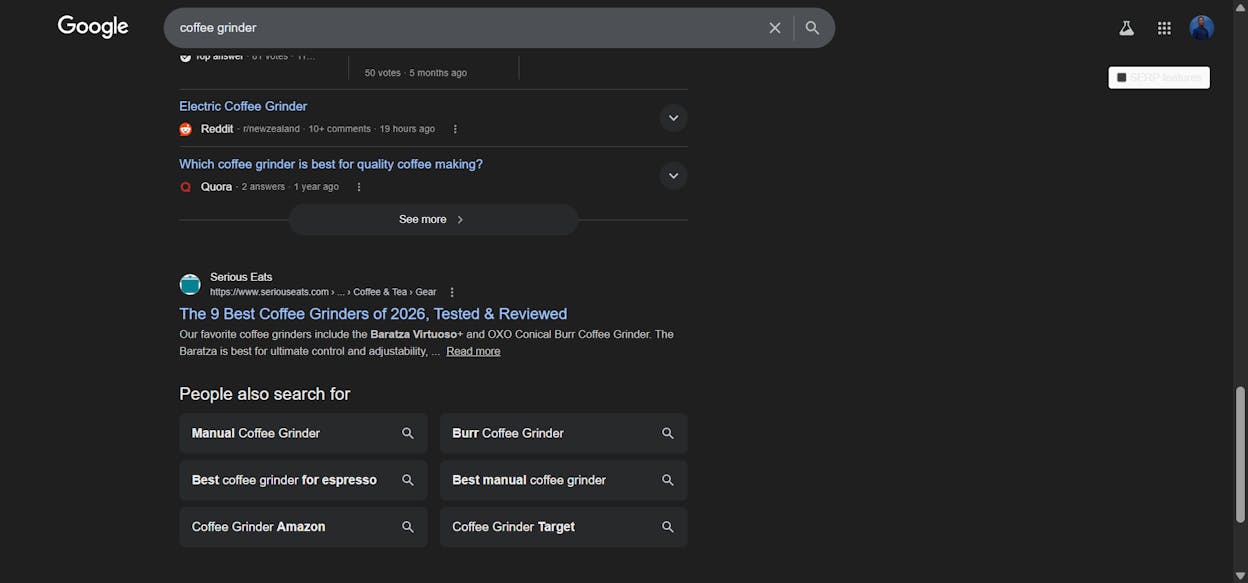Image resolution: width=1248 pixels, height=583 pixels.
Task: Click search icon on Best manual coffee grinder
Action: (x=668, y=480)
